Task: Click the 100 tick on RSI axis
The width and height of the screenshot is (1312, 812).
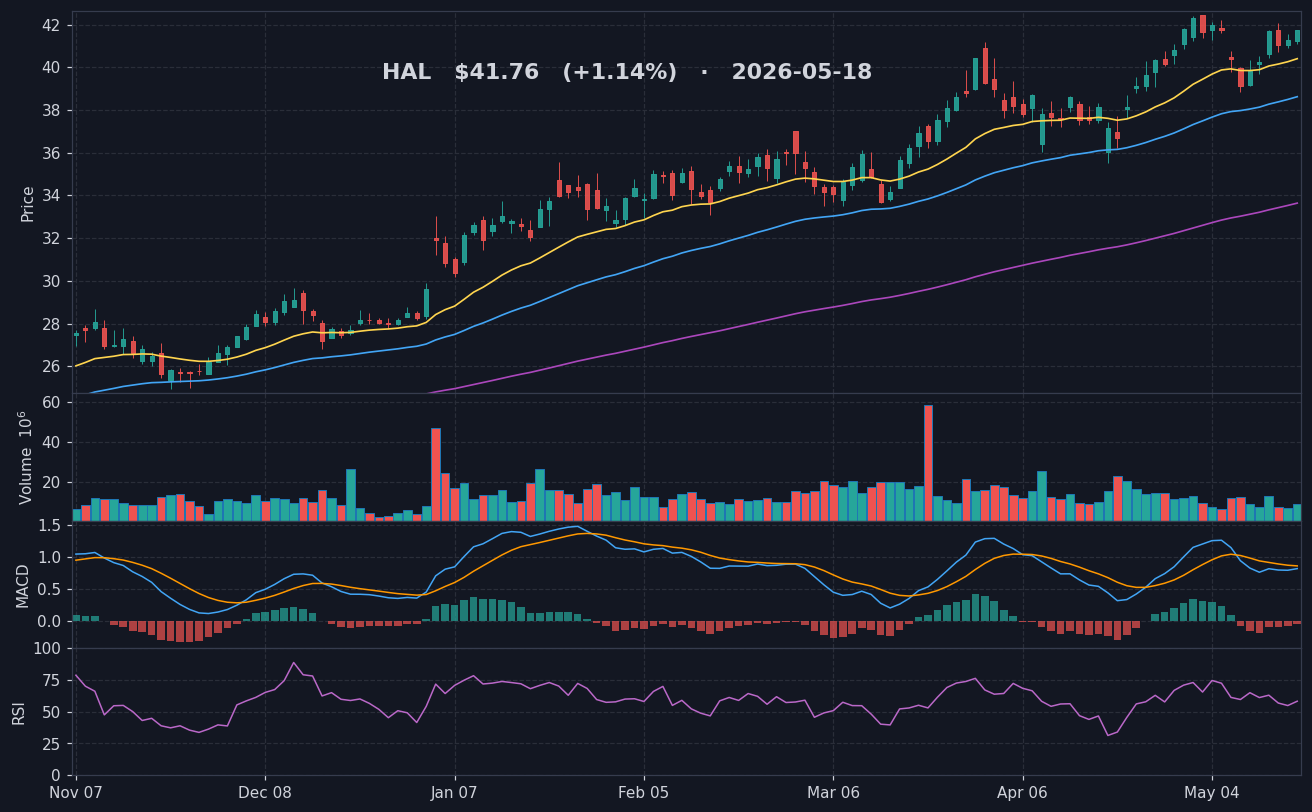Action: (47, 648)
